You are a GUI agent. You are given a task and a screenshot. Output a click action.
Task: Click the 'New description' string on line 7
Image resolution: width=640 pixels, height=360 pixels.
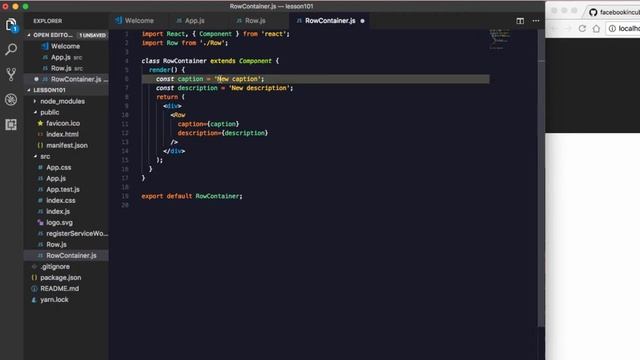pyautogui.click(x=259, y=88)
